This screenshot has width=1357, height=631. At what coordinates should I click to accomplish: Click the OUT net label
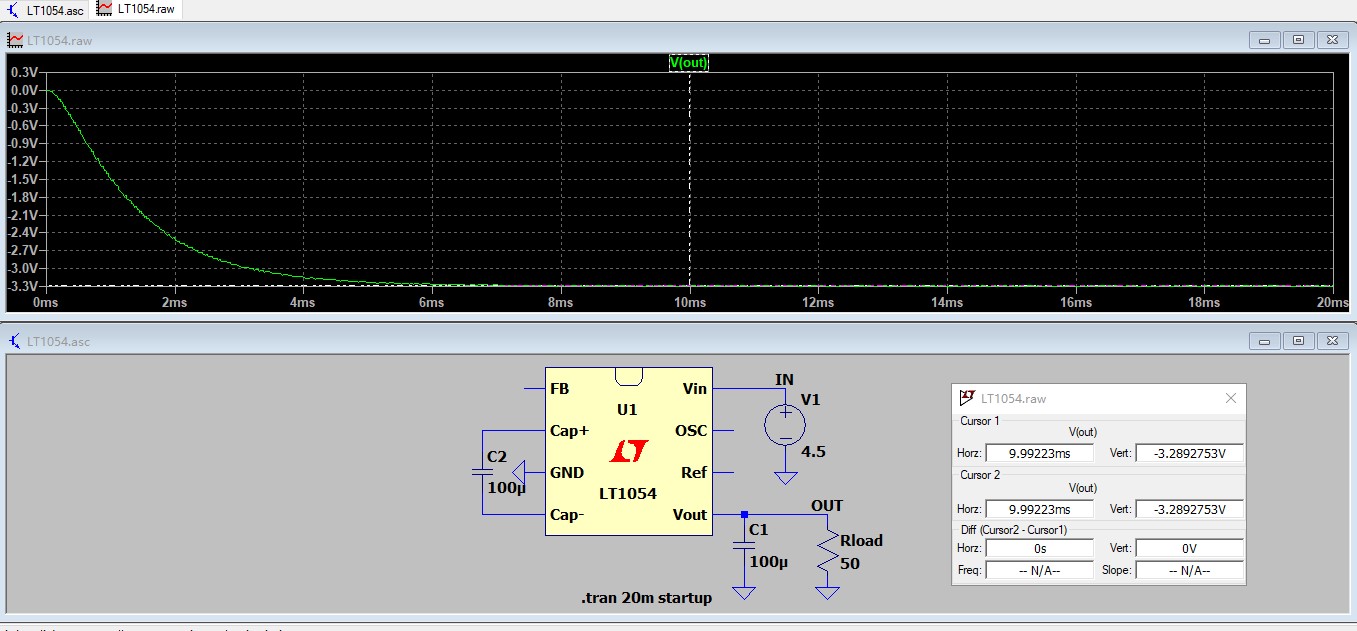[827, 506]
